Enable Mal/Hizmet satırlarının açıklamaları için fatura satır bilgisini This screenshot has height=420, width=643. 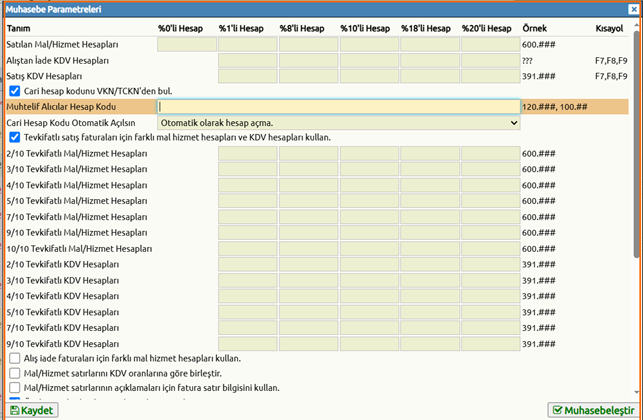(14, 387)
